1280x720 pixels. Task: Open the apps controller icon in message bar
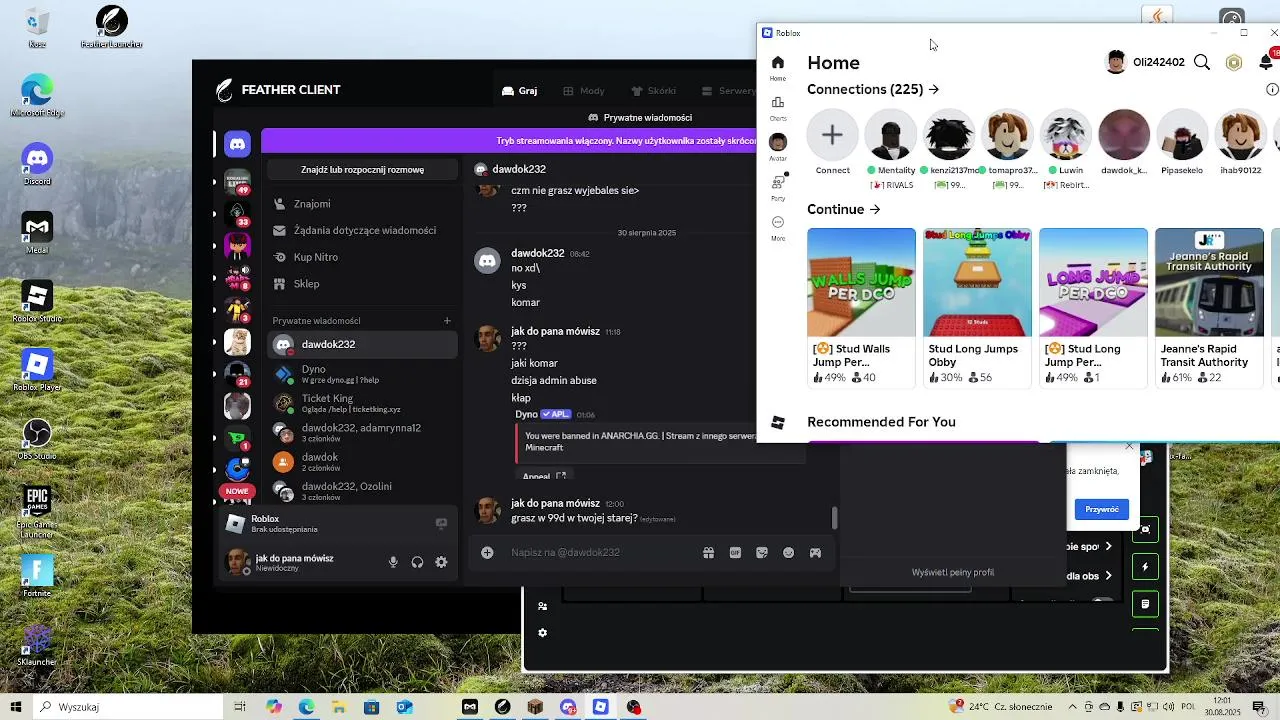(x=815, y=552)
